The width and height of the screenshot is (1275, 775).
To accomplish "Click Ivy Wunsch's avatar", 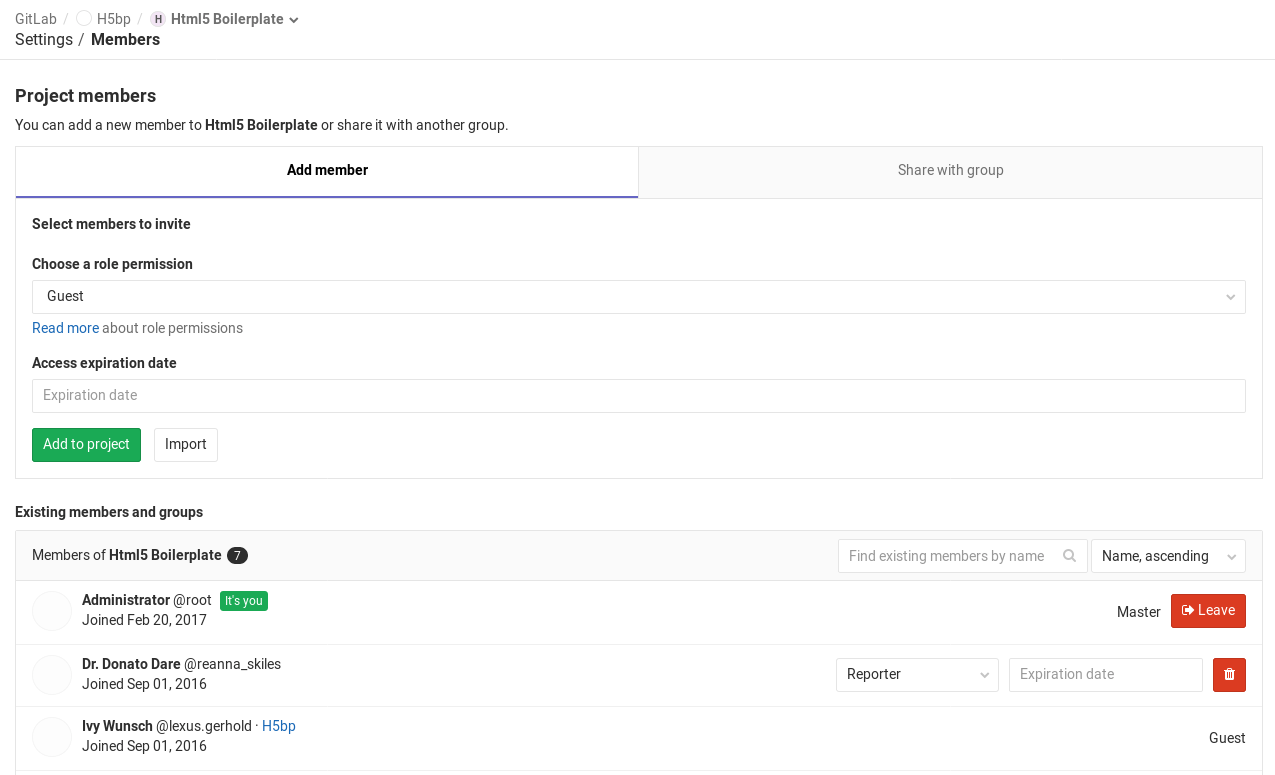I will 52,737.
